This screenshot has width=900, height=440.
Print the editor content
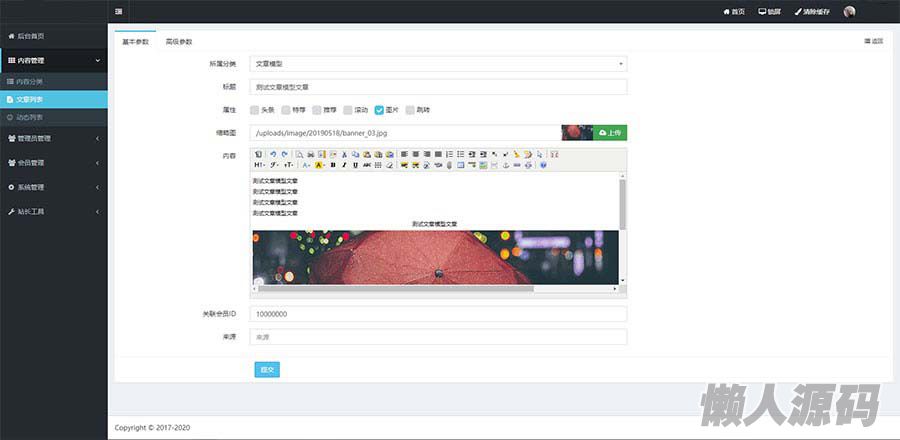(311, 154)
